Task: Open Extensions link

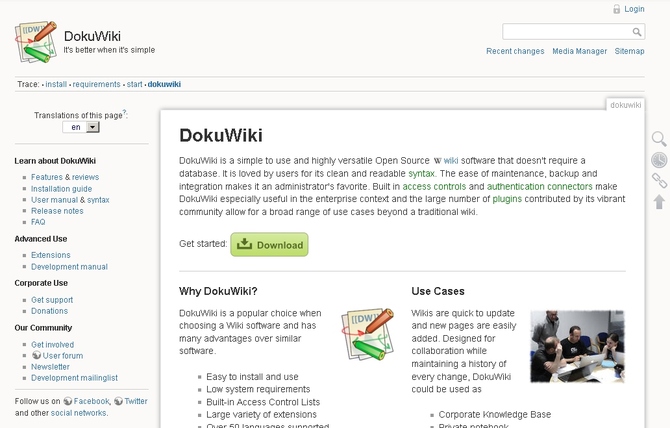Action: coord(51,255)
